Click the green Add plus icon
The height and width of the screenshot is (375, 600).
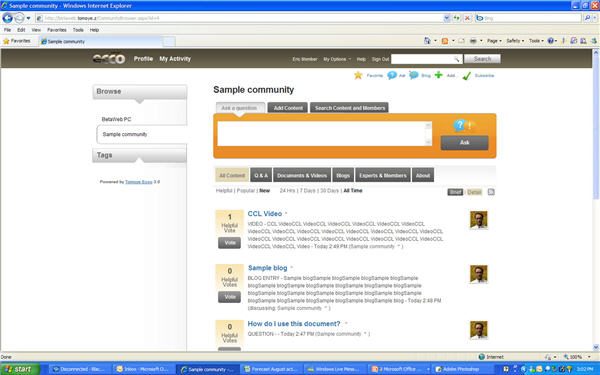click(x=439, y=75)
